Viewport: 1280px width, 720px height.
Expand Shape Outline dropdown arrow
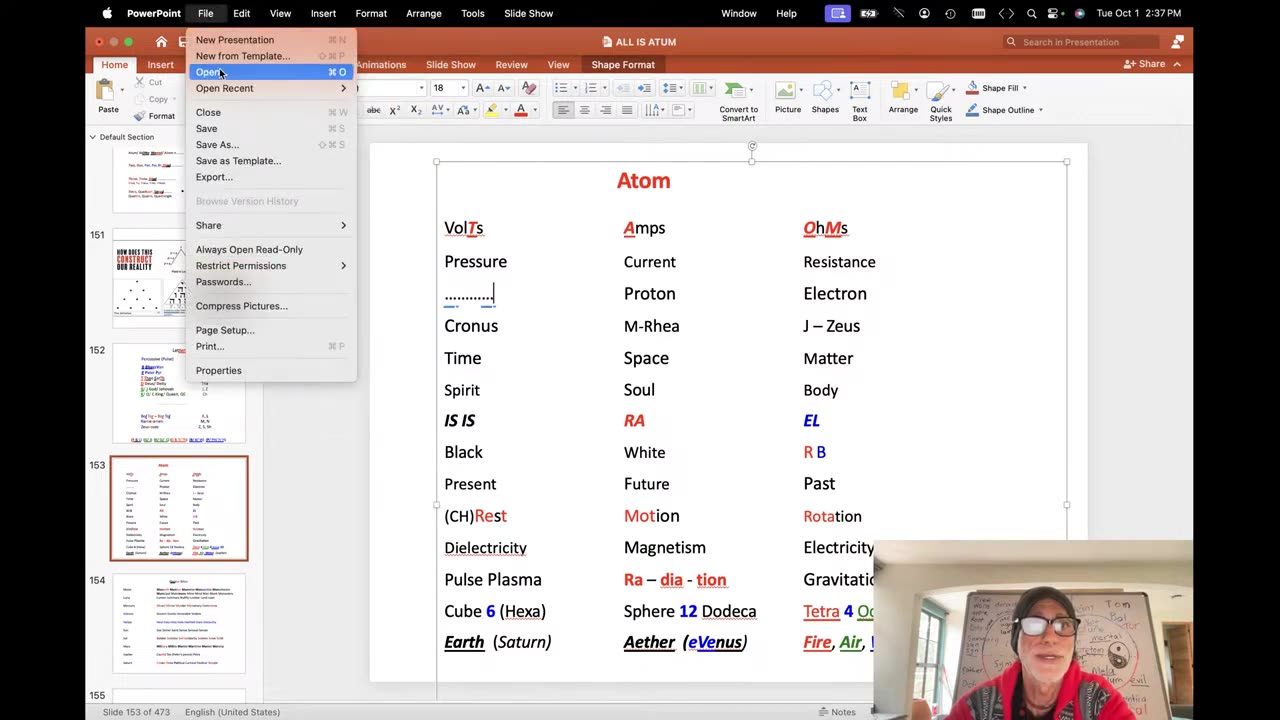[x=1040, y=110]
